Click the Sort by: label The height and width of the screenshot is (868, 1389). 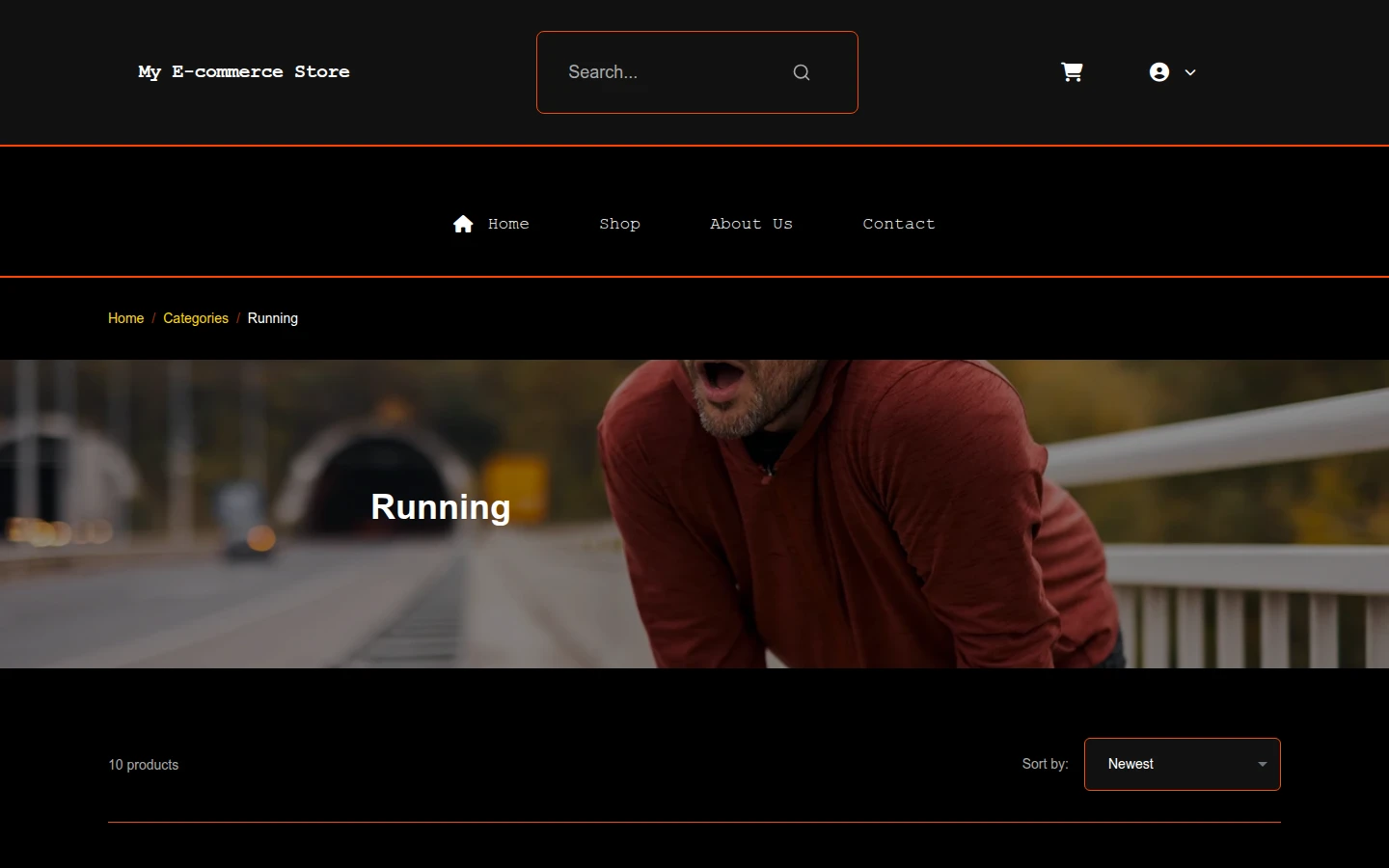point(1046,764)
